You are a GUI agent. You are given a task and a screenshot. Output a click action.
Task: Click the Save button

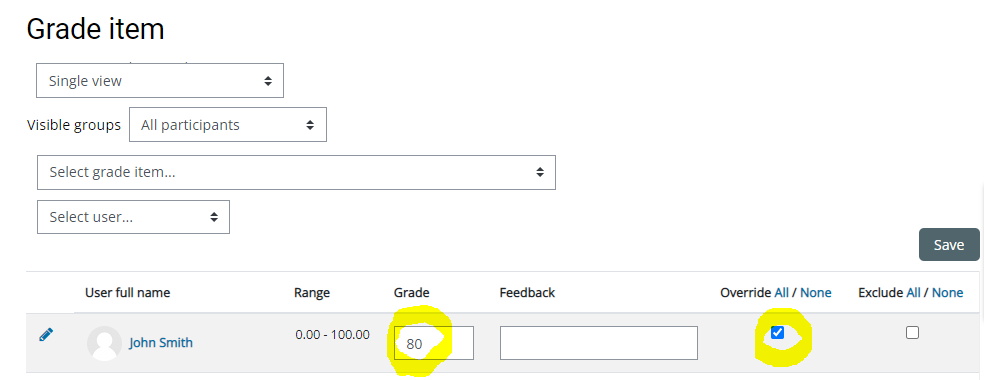(949, 245)
